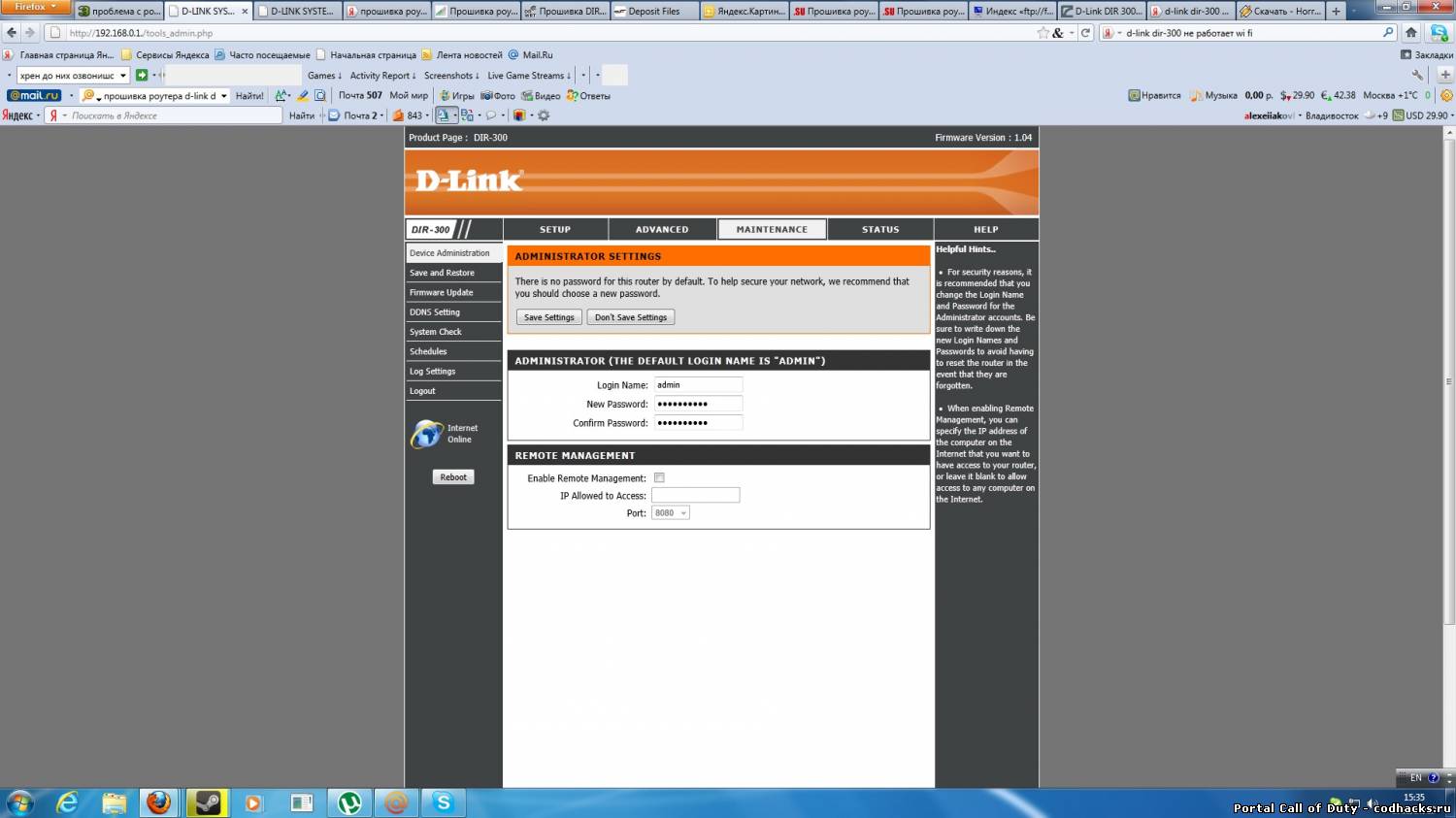Click the Login Name input field
This screenshot has width=1456, height=818.
tap(698, 385)
